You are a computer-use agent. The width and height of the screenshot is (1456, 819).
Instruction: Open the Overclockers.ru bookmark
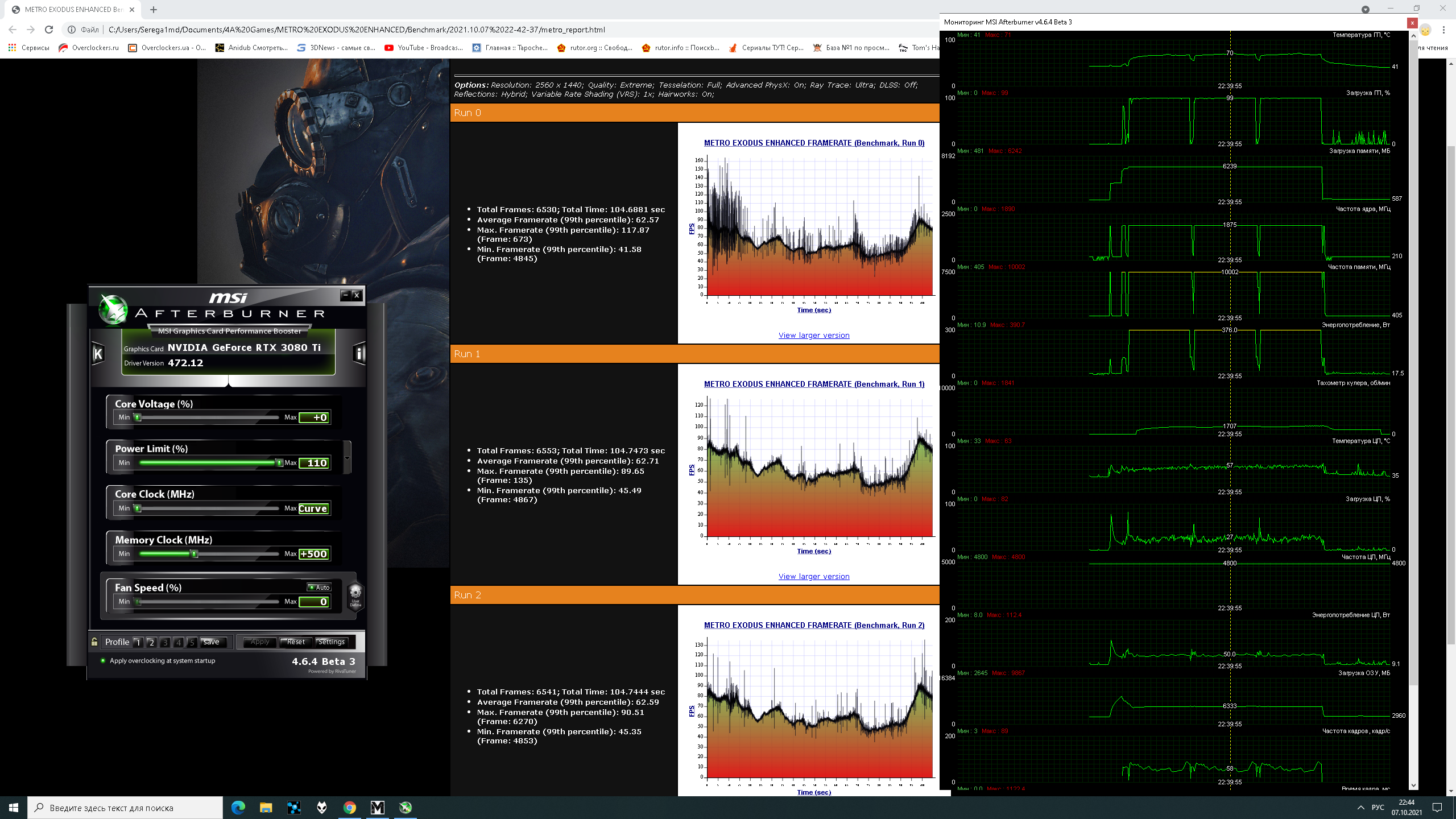(x=89, y=48)
